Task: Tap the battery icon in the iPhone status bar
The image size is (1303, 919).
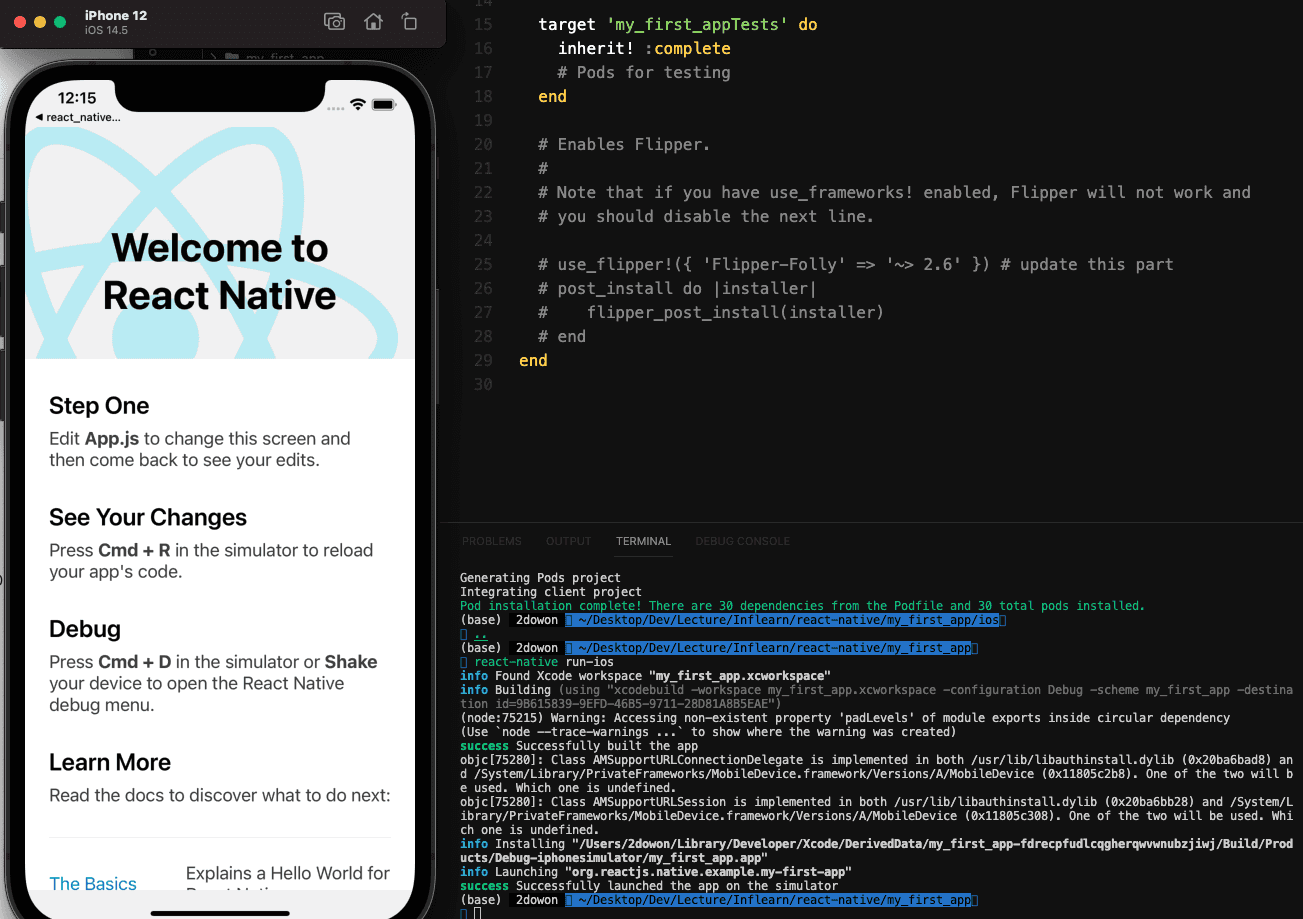Action: (x=384, y=105)
